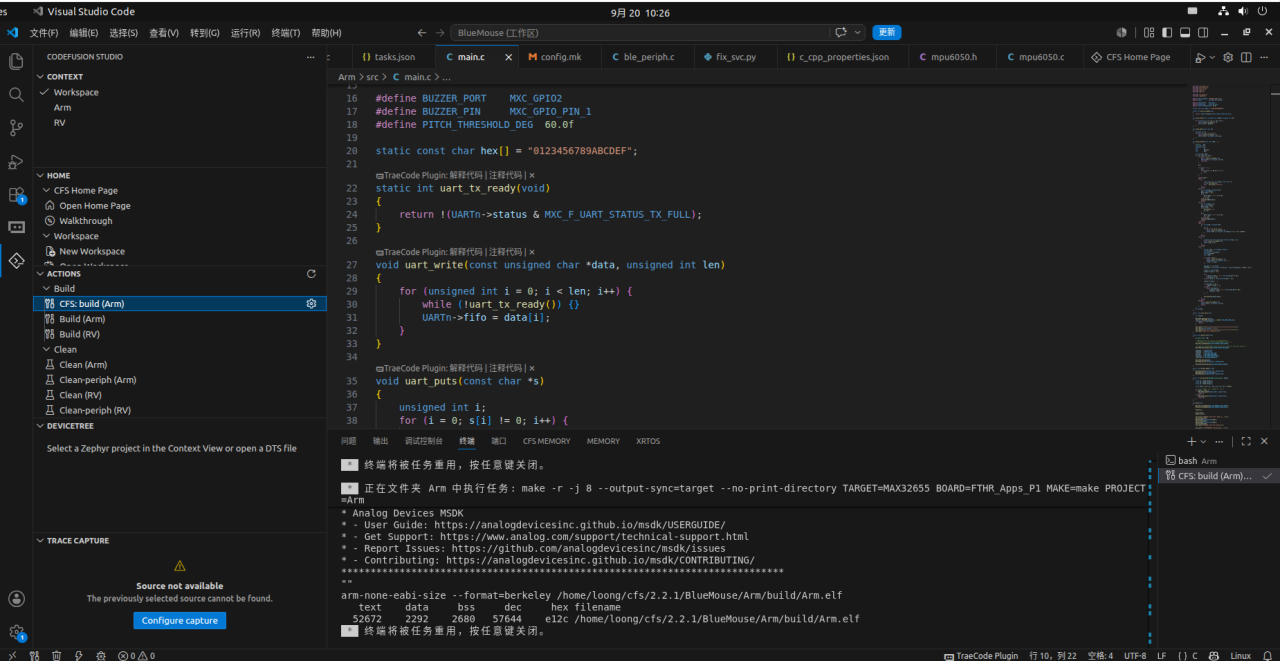The width and height of the screenshot is (1280, 661).
Task: Toggle the bottom panel visibility
Action: pos(1186,32)
